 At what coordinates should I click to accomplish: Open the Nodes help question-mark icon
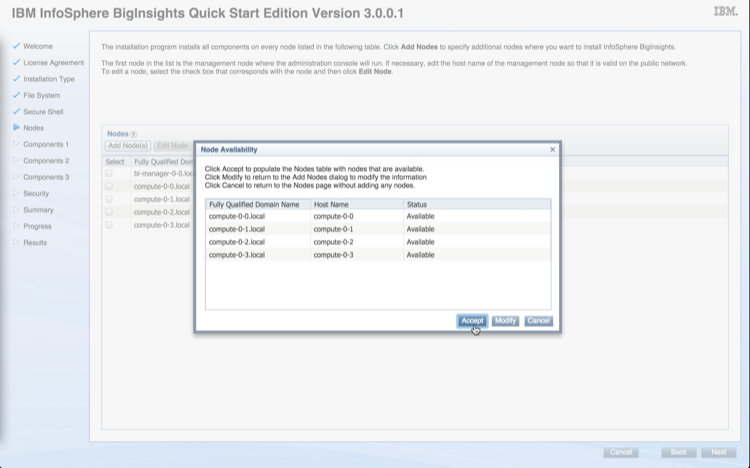click(x=133, y=134)
